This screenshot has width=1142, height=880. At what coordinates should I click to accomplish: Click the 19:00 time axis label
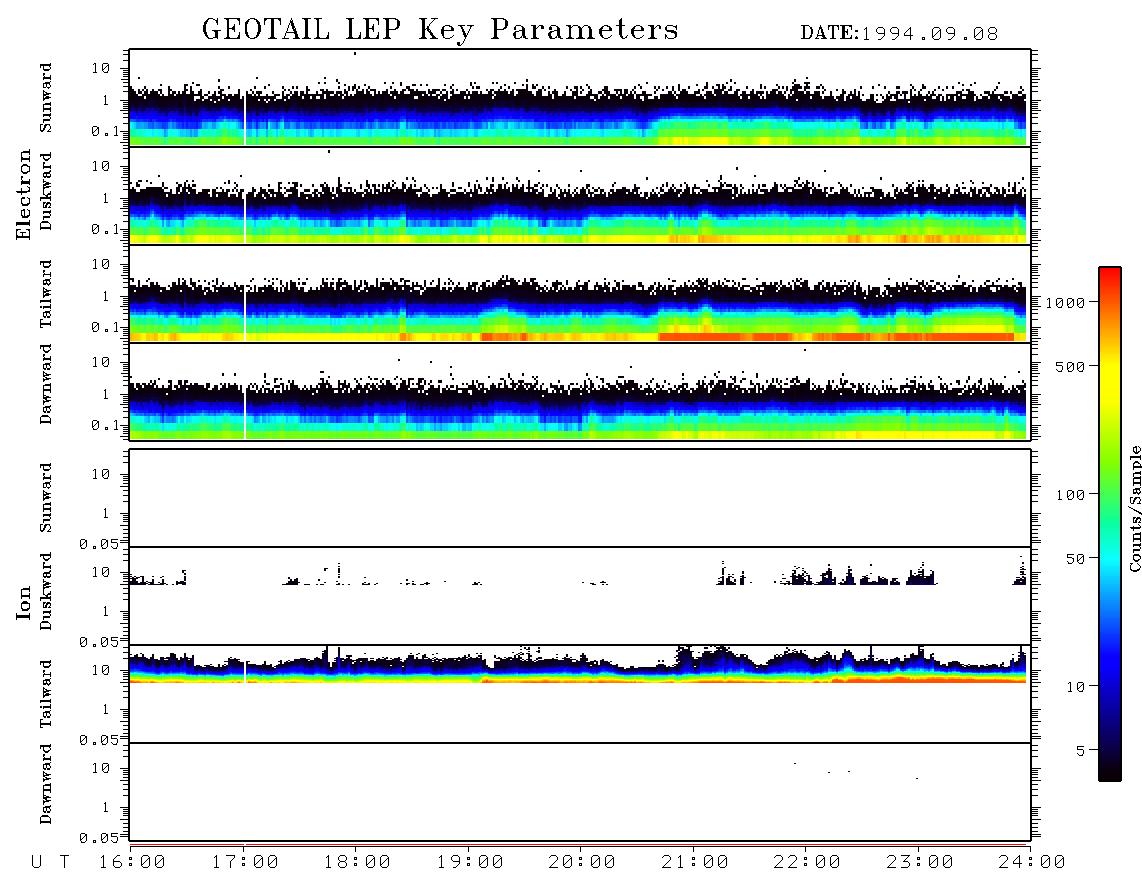(x=470, y=862)
